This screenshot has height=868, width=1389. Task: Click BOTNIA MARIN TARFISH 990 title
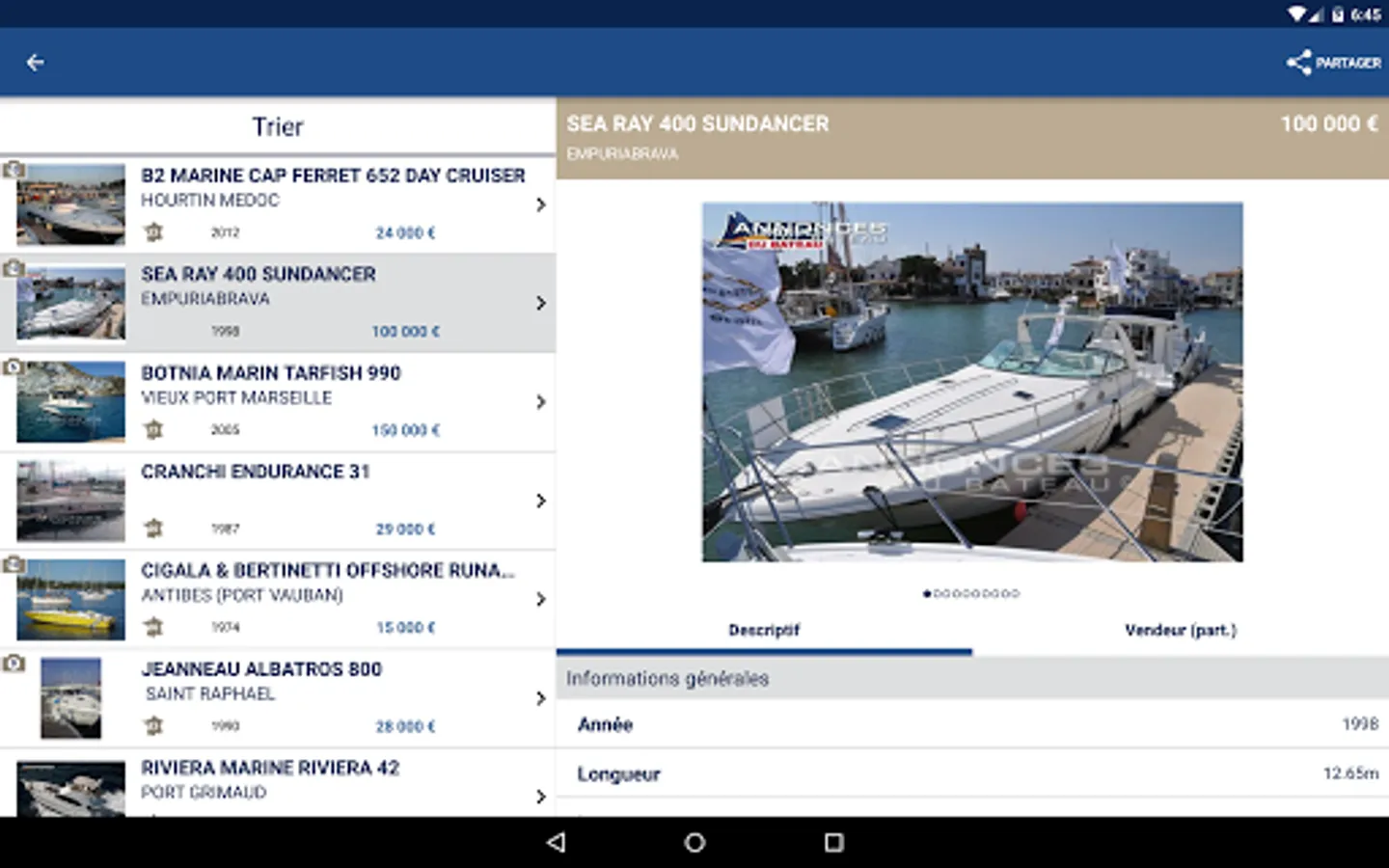tap(271, 373)
